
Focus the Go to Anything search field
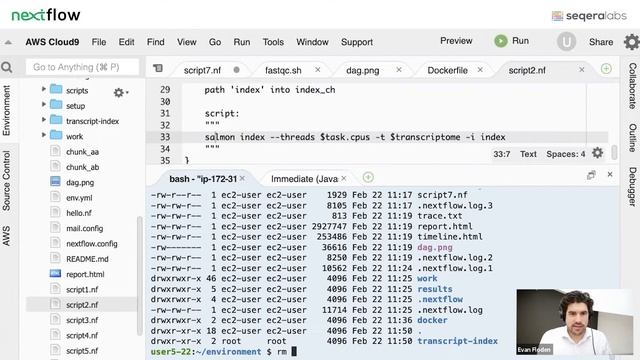click(82, 67)
